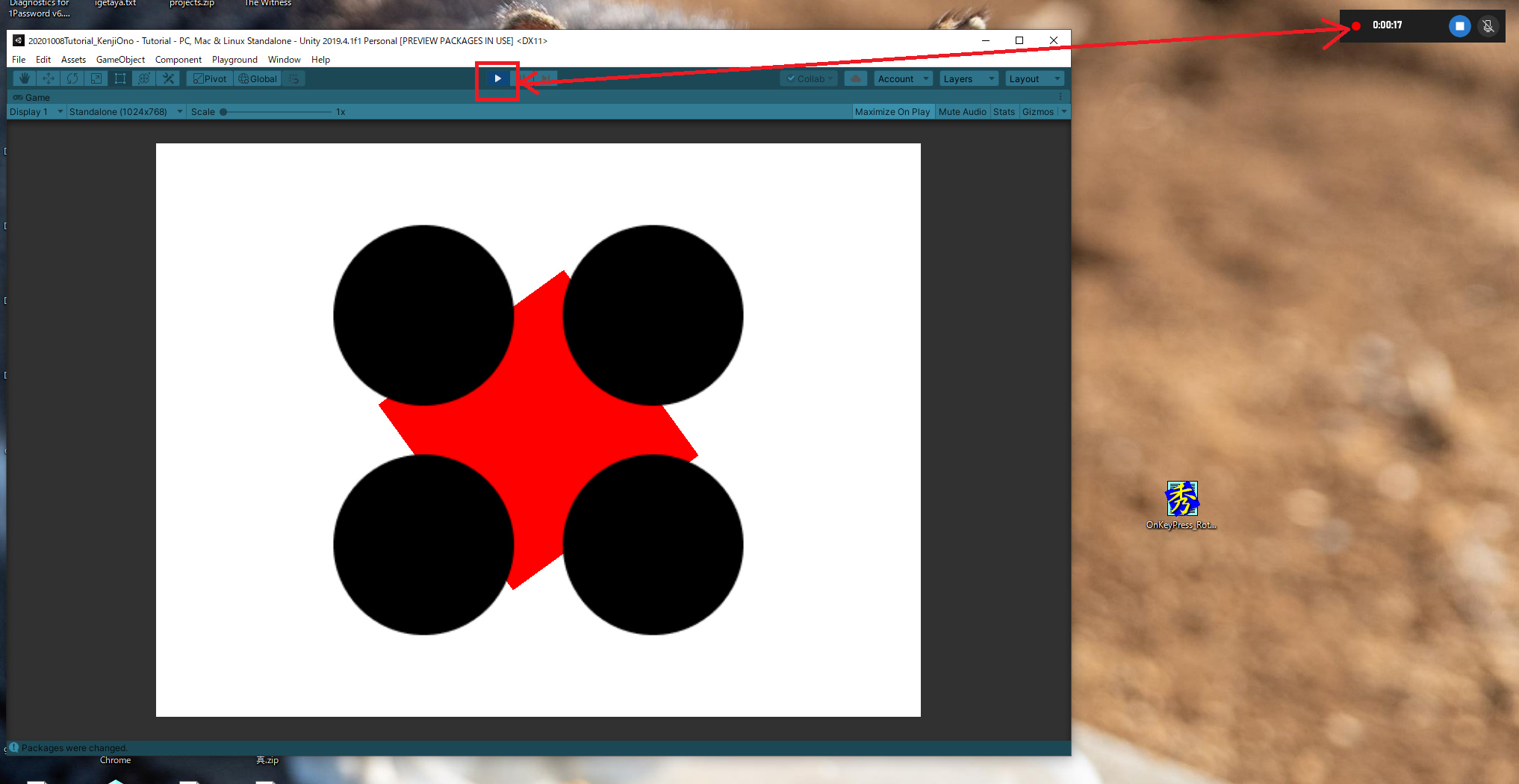
Task: Open the Layers dropdown
Action: pyautogui.click(x=969, y=78)
